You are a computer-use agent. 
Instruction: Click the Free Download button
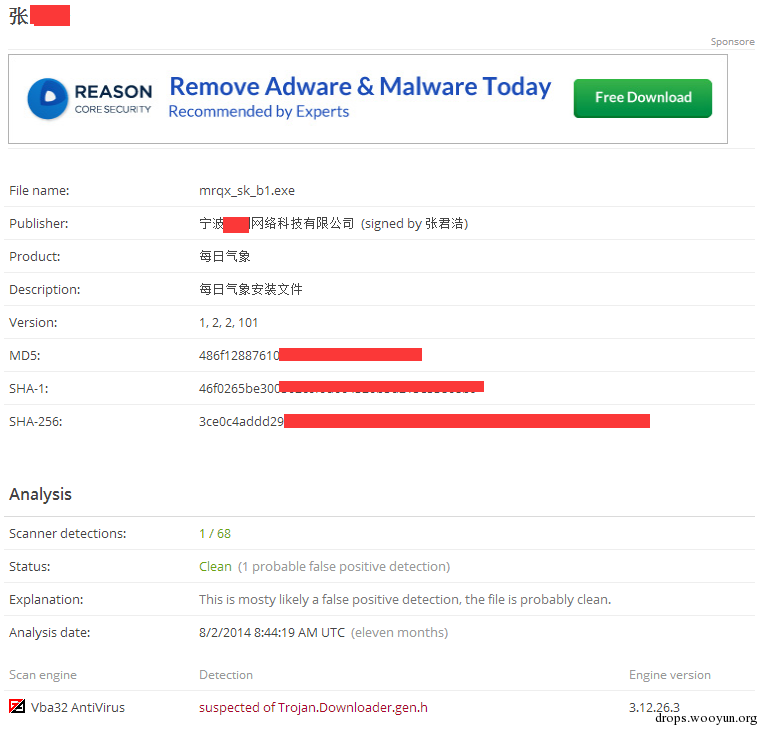coord(643,98)
